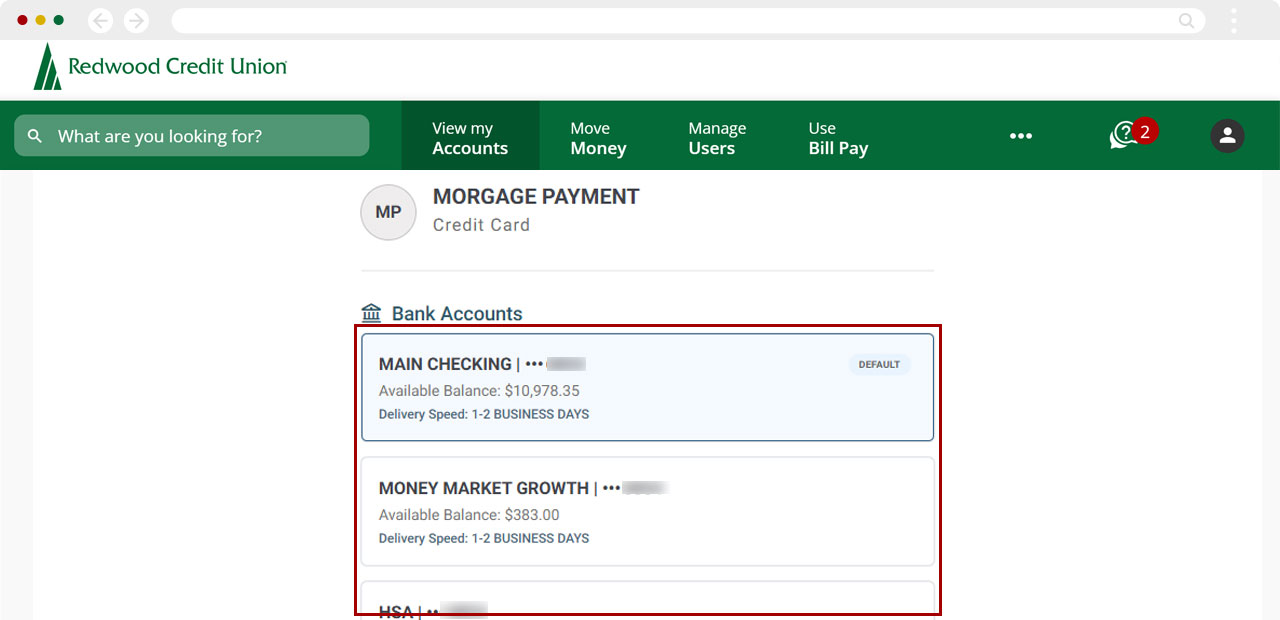Open Use Bill Pay
The width and height of the screenshot is (1280, 620).
tap(838, 135)
